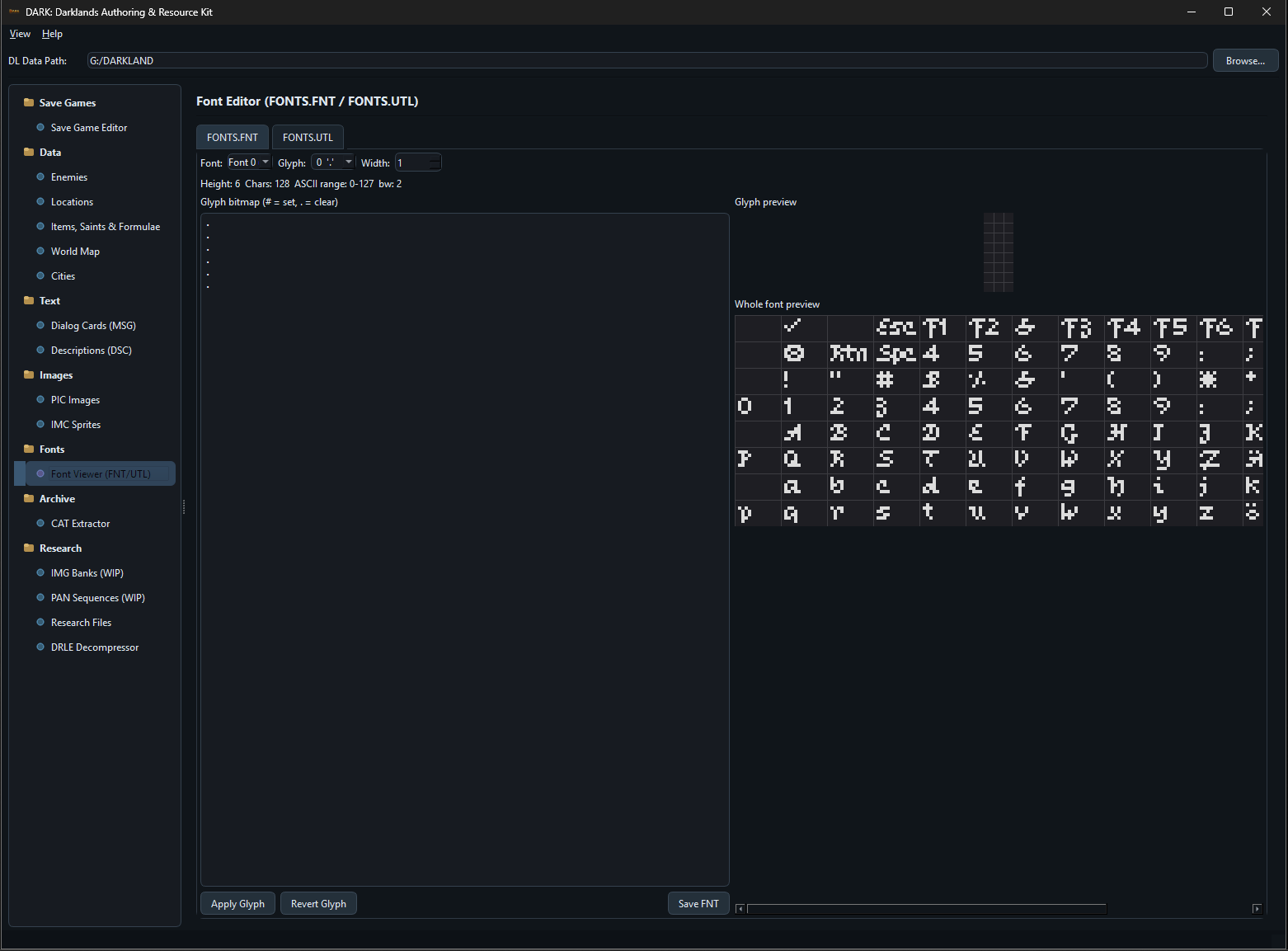Select Font Viewer (FNT/UTL) in sidebar
The height and width of the screenshot is (951, 1288).
point(101,474)
